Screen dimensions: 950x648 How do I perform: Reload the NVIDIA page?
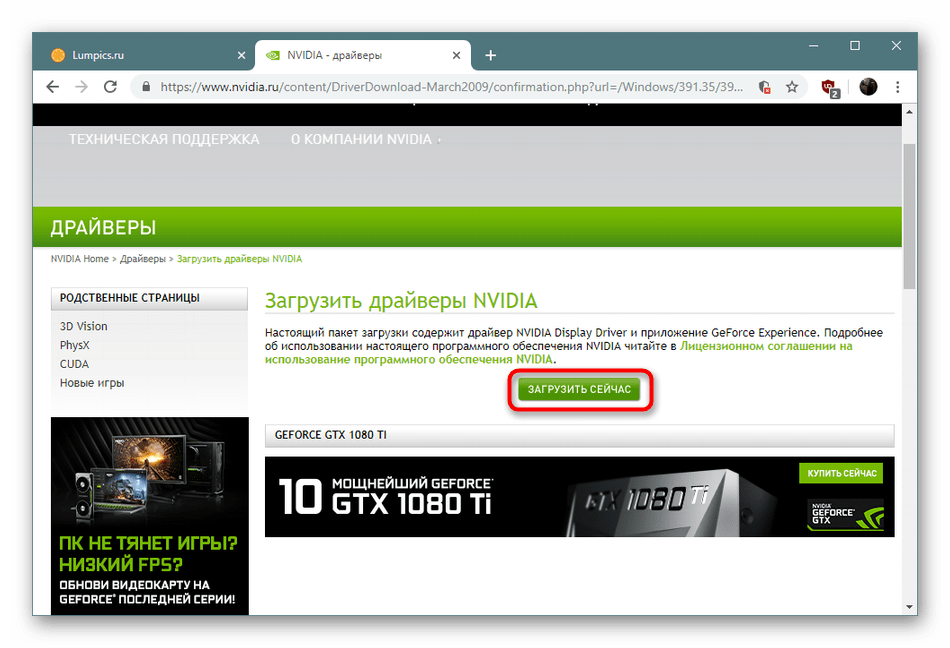click(x=110, y=87)
